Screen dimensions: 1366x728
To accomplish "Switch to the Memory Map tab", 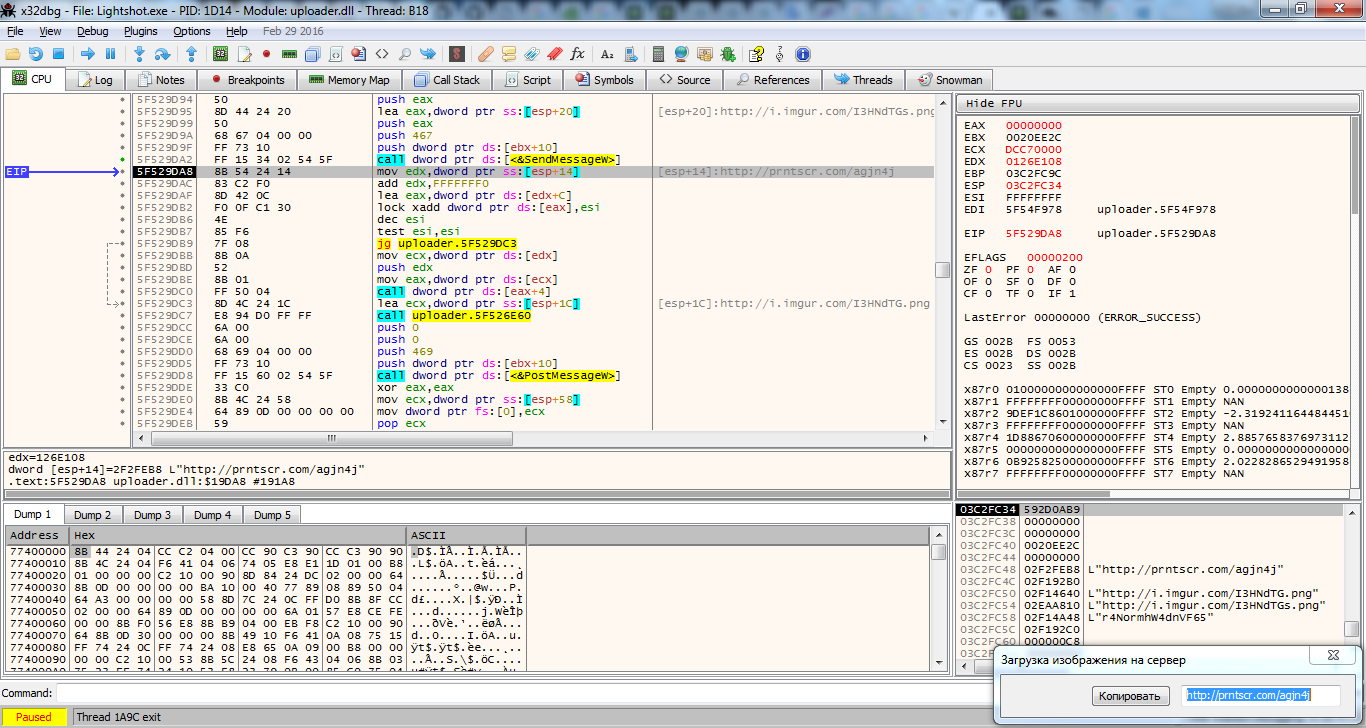I will [349, 80].
